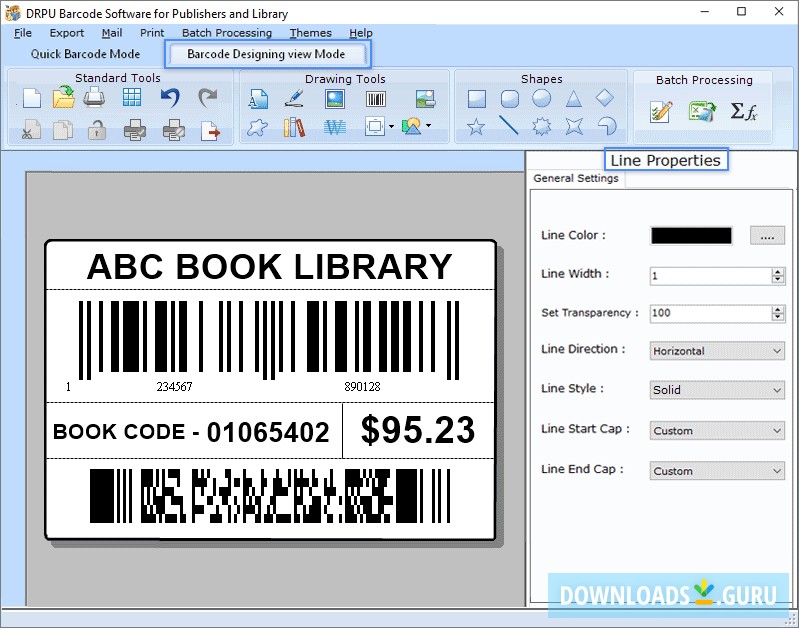The height and width of the screenshot is (628, 799).
Task: Open the Line Start Cap dropdown
Action: pyautogui.click(x=717, y=431)
